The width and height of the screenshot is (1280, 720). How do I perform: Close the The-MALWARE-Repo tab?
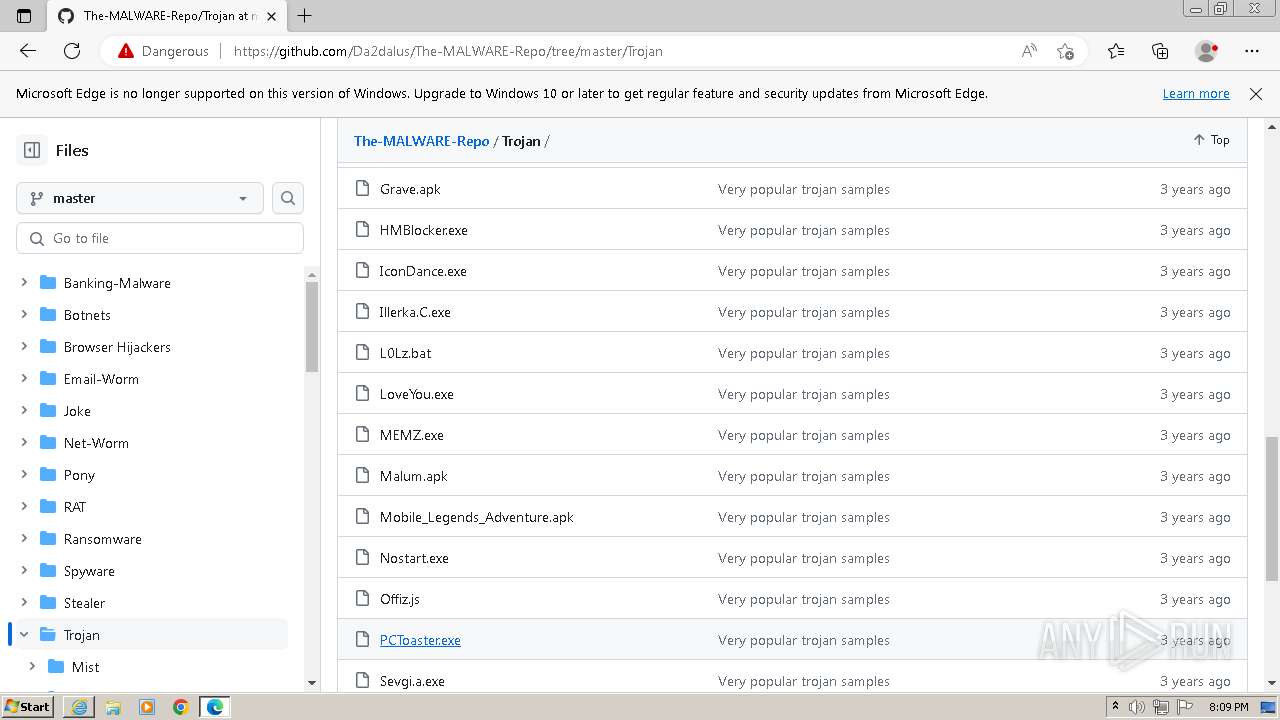tap(271, 16)
